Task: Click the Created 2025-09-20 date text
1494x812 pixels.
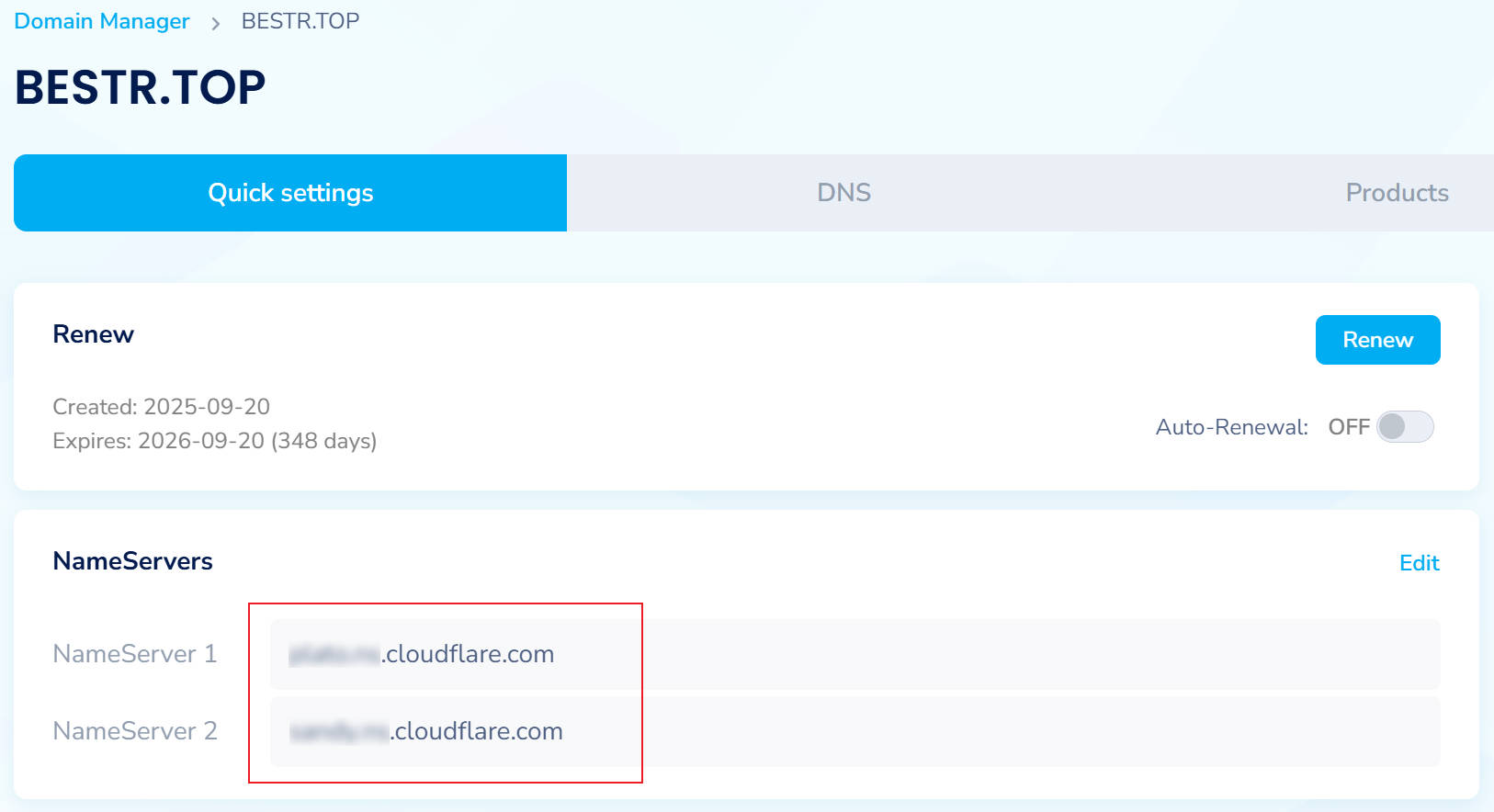Action: [162, 407]
